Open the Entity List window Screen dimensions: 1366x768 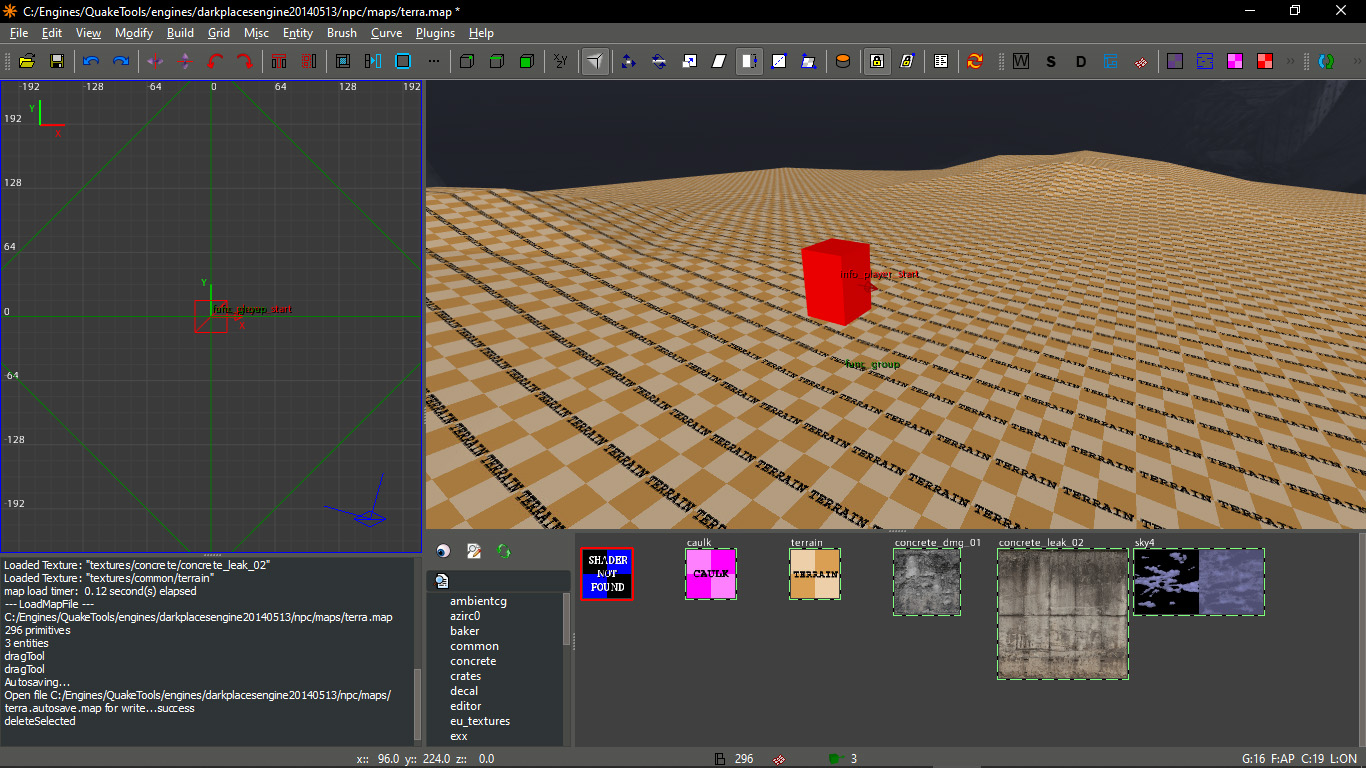tap(941, 61)
